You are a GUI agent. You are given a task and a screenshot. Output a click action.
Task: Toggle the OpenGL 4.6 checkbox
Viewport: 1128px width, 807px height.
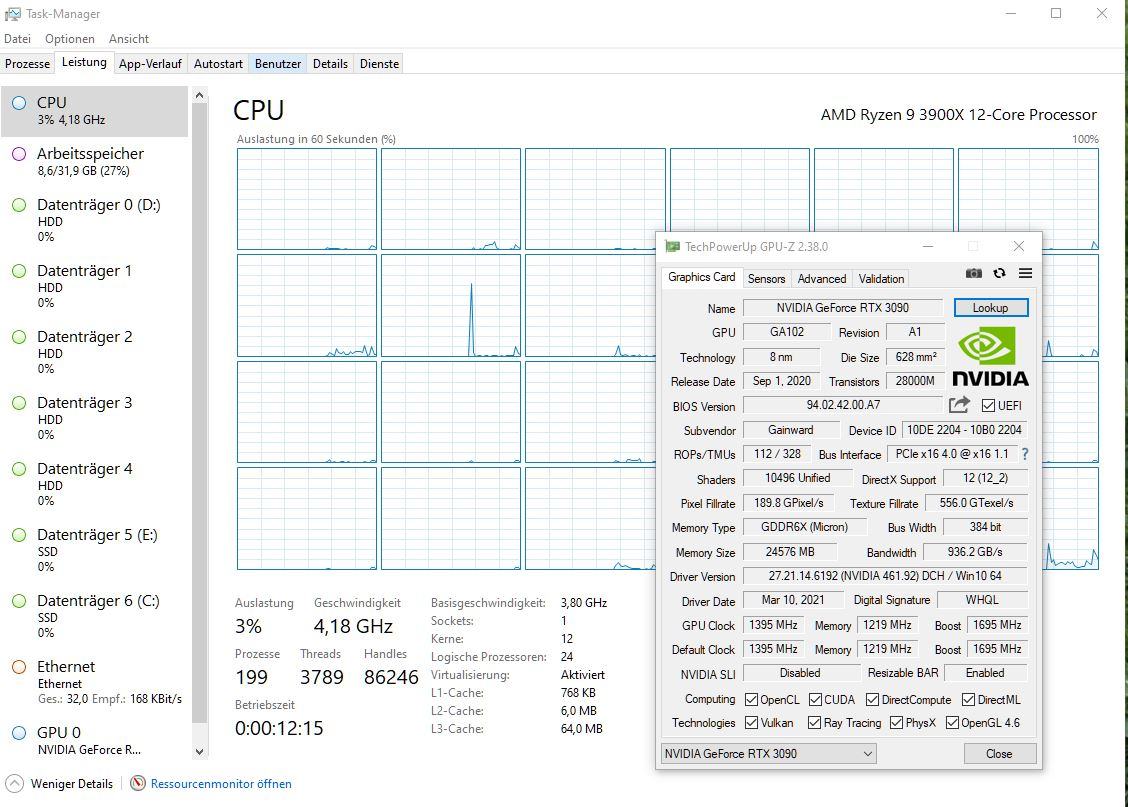tap(952, 722)
